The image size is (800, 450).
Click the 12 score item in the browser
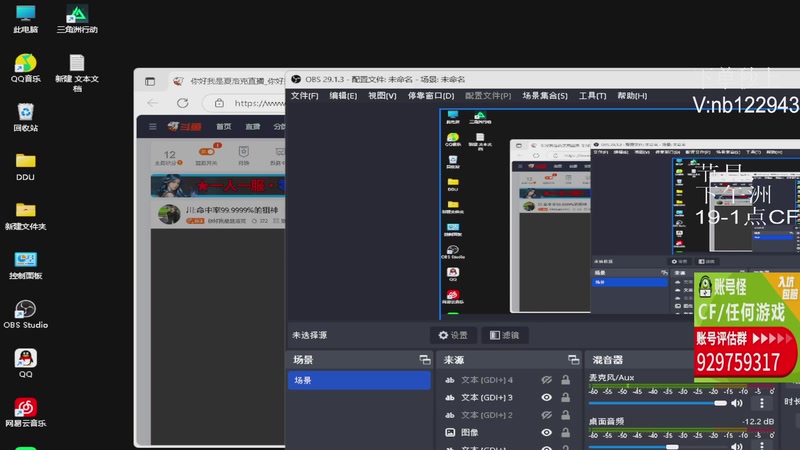click(169, 157)
